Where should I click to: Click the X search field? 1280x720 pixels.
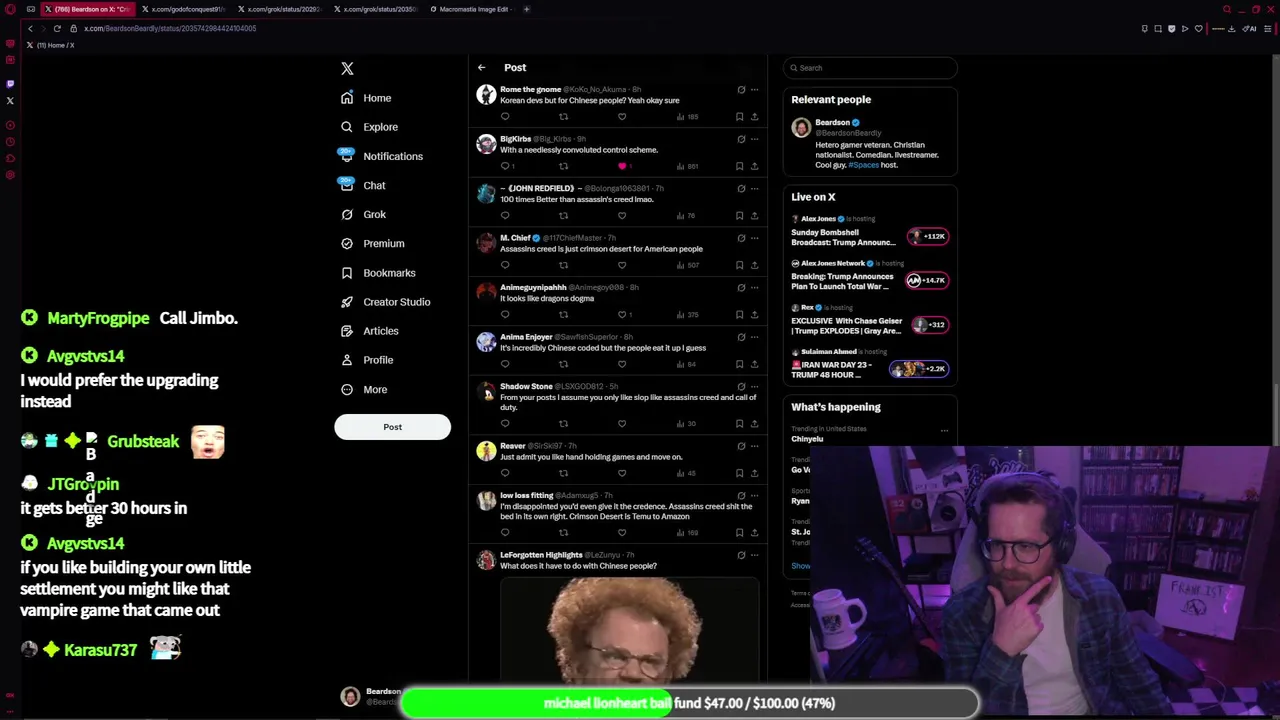(870, 68)
